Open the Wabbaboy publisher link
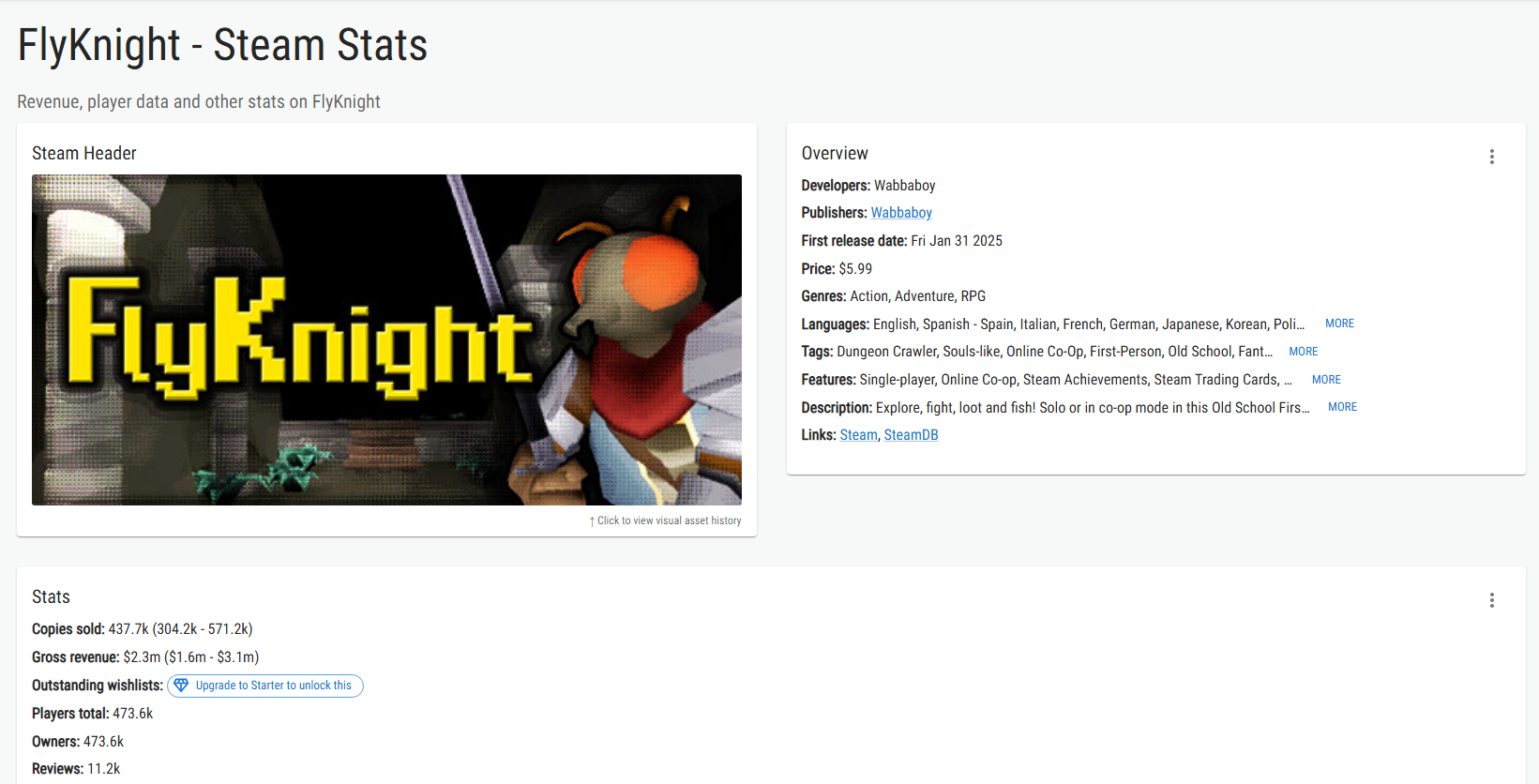 click(x=901, y=213)
